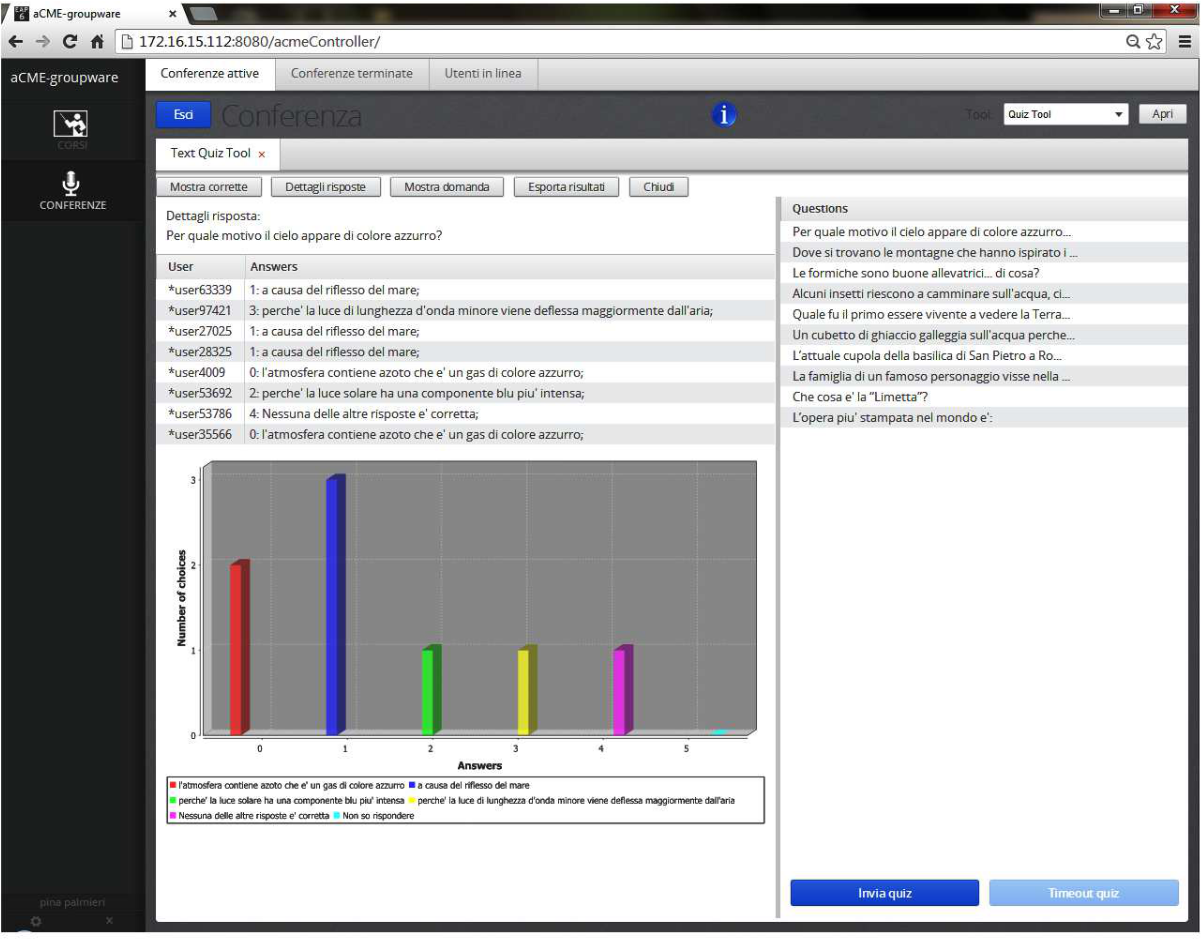The image size is (1201, 939).
Task: Open the Utenti in linea tab
Action: 482,73
